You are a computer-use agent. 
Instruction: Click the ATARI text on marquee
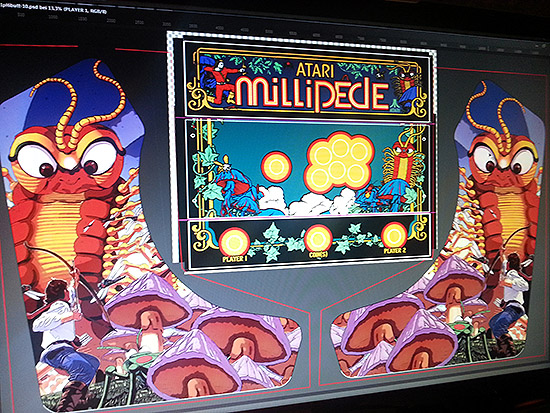point(315,69)
